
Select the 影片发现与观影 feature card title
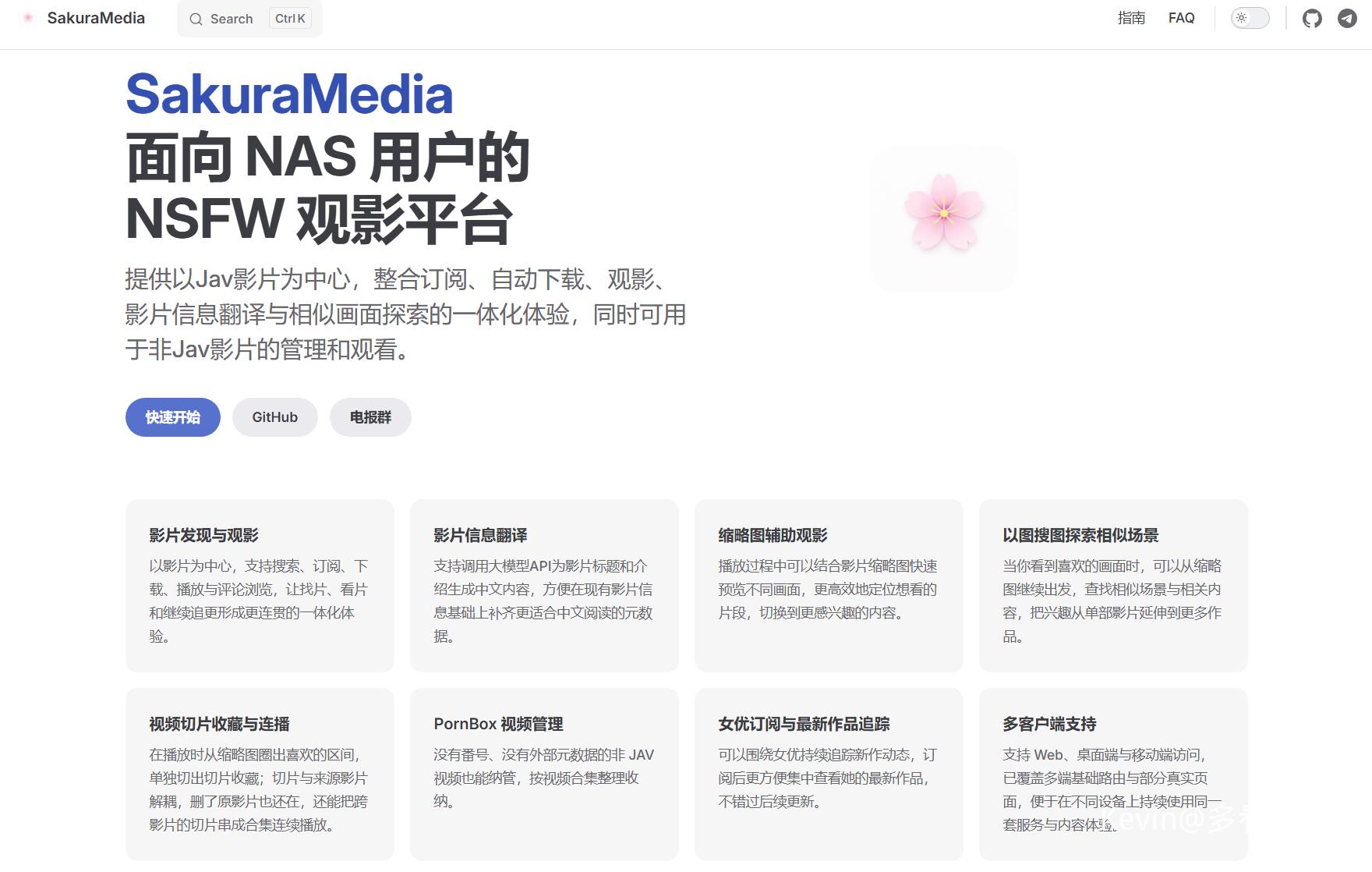(203, 535)
